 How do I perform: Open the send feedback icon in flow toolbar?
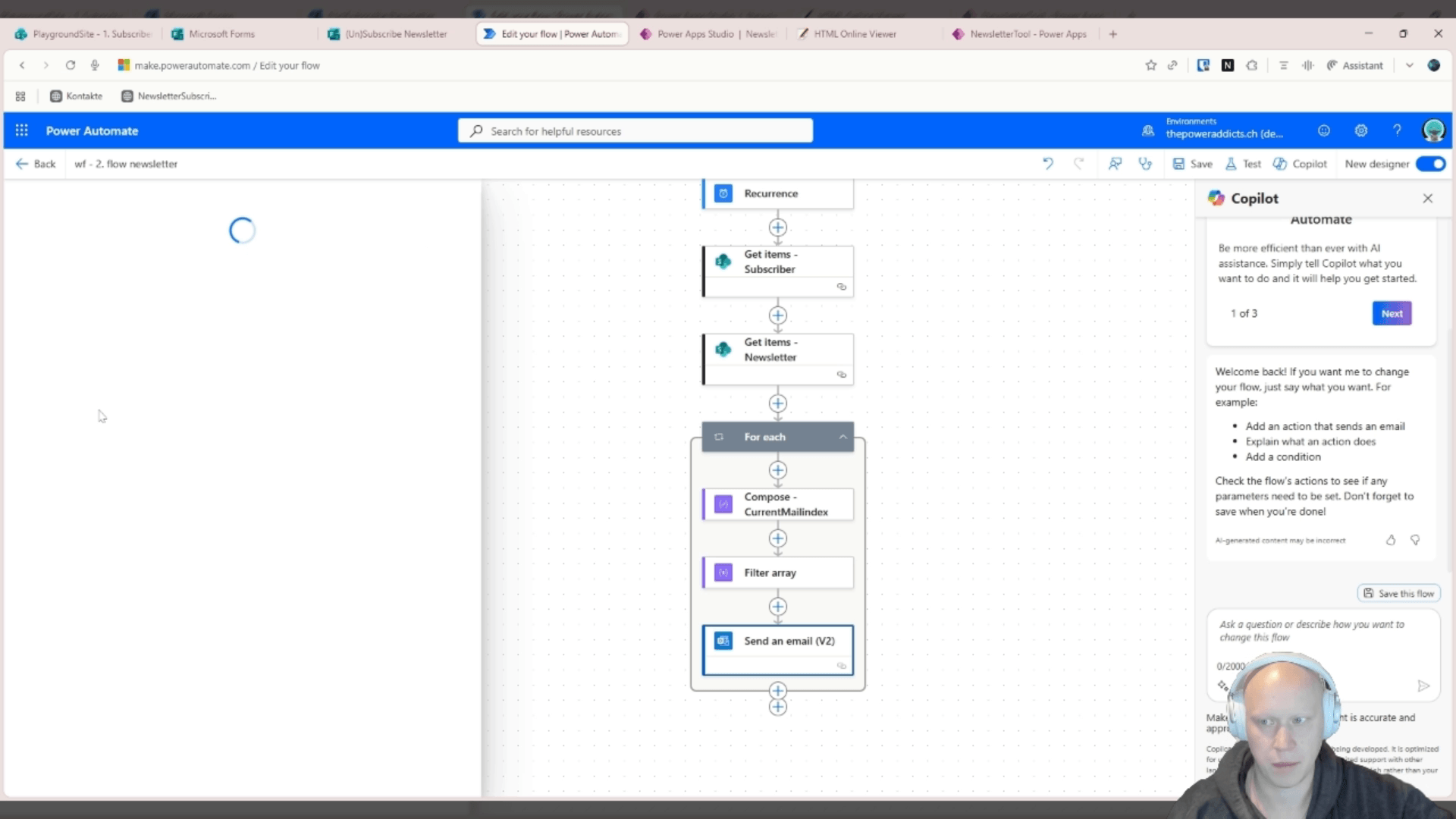coord(1115,164)
